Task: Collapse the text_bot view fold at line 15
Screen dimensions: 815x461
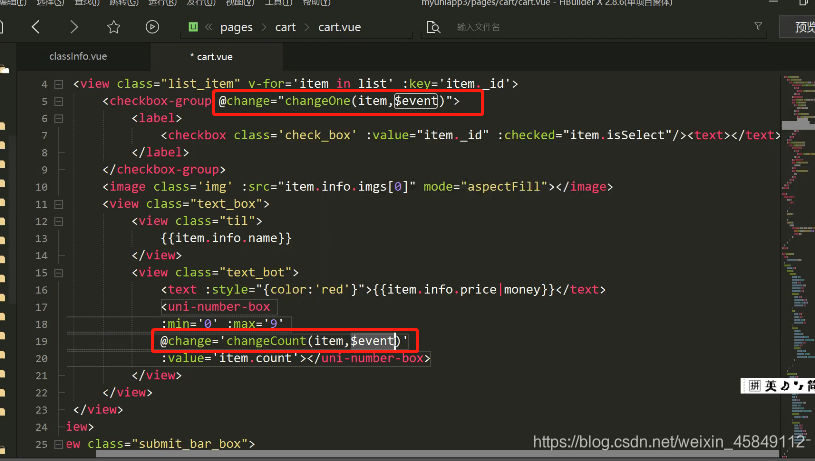Action: click(x=59, y=273)
